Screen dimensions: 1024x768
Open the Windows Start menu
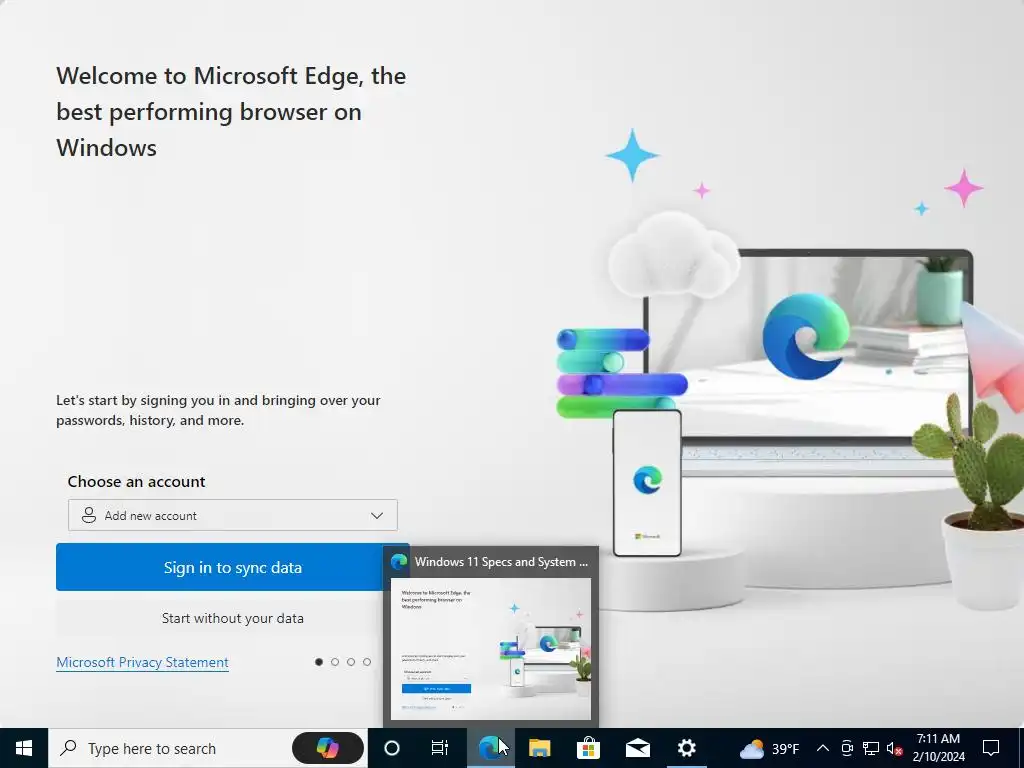(x=24, y=748)
